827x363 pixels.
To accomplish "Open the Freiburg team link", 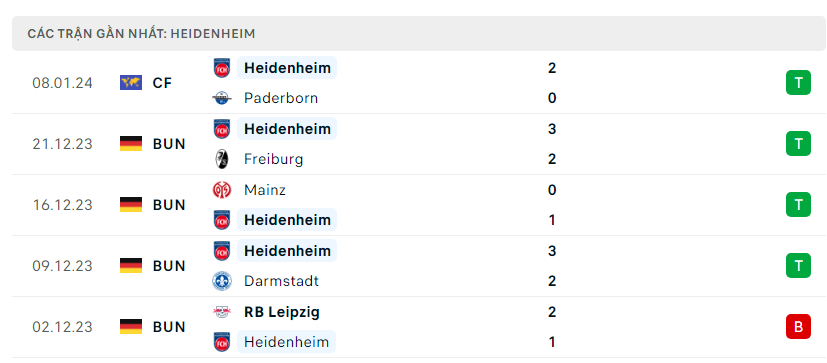I will [x=273, y=159].
